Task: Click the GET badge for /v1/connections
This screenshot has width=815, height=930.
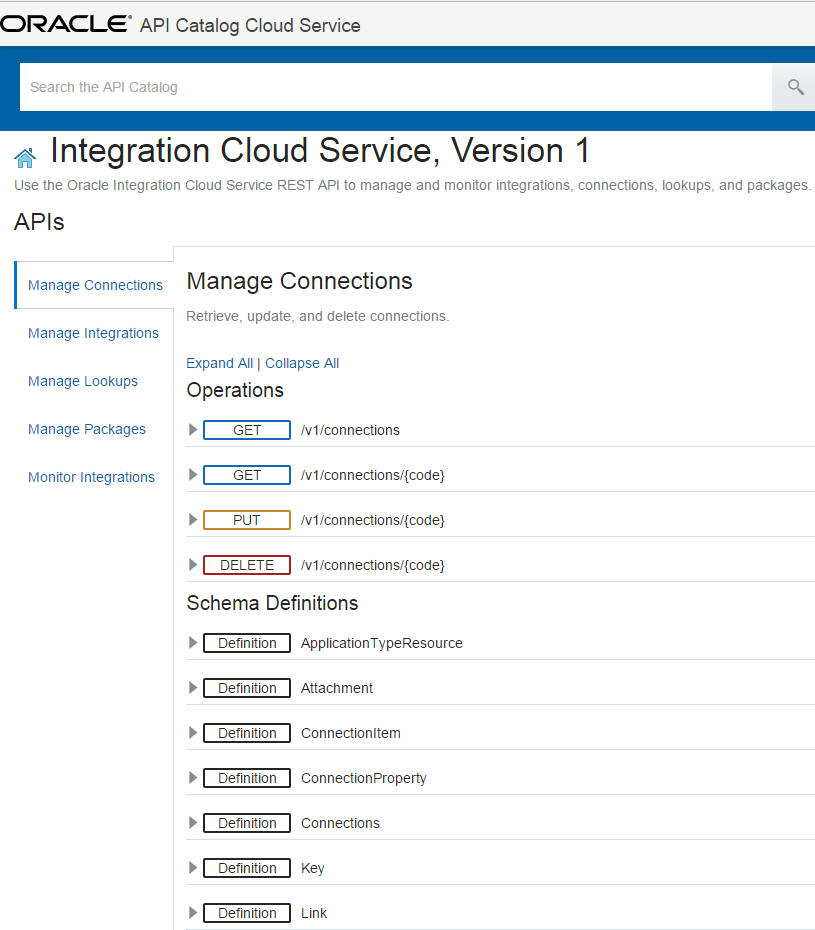Action: 246,429
